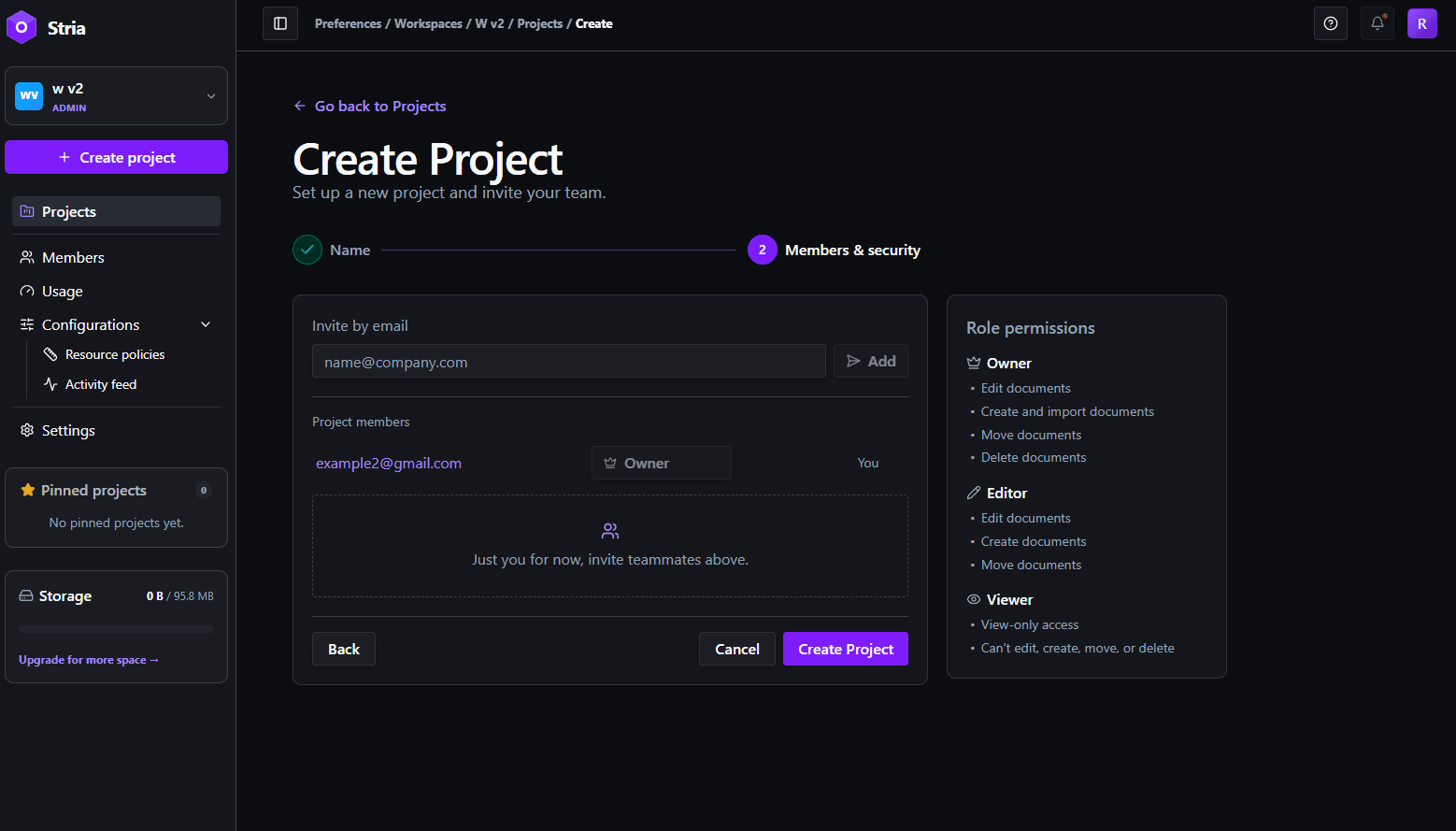Viewport: 1456px width, 831px height.
Task: Click the Activity feed pulse icon
Action: (50, 384)
